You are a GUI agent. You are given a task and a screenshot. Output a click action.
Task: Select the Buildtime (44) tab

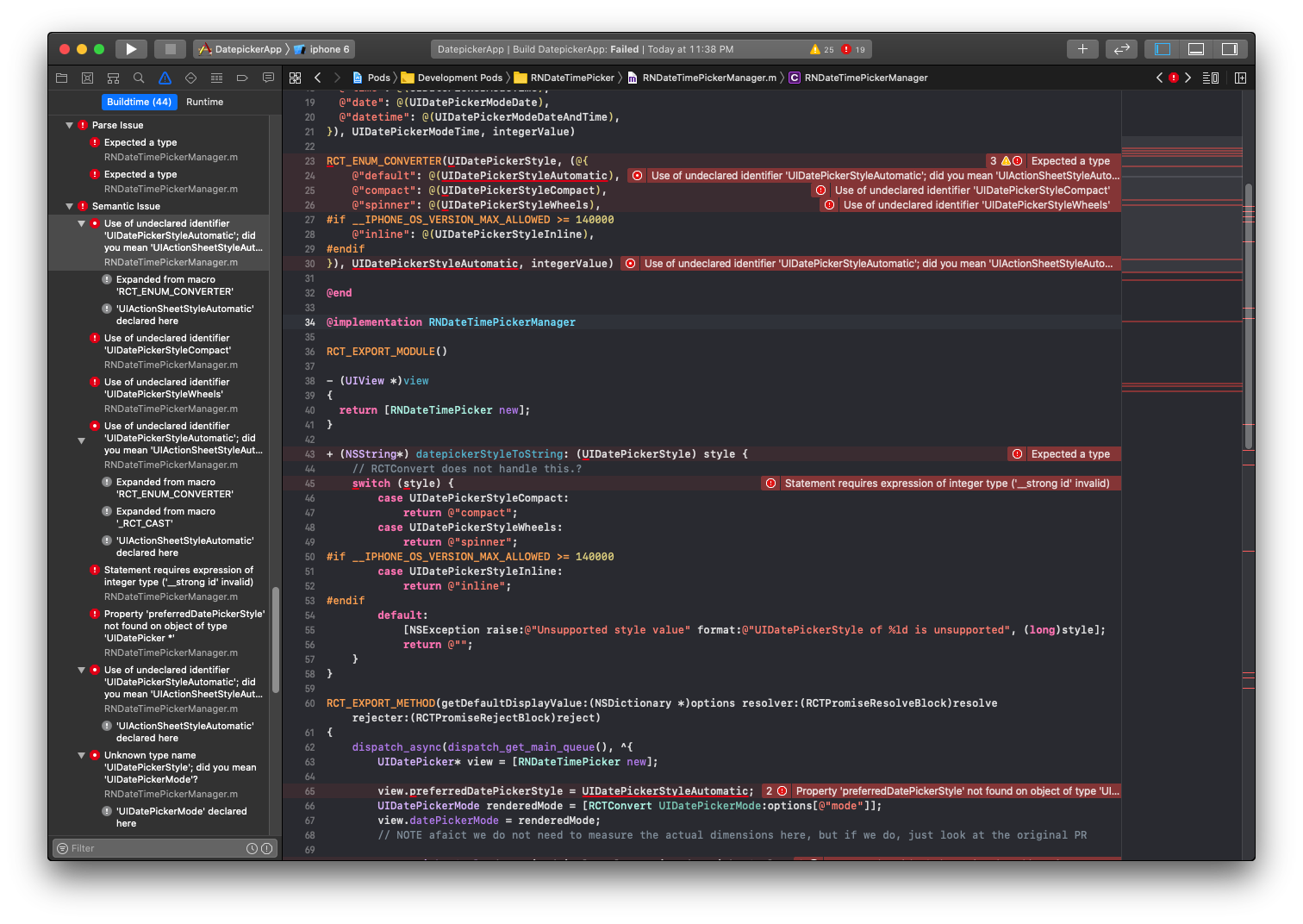point(139,102)
